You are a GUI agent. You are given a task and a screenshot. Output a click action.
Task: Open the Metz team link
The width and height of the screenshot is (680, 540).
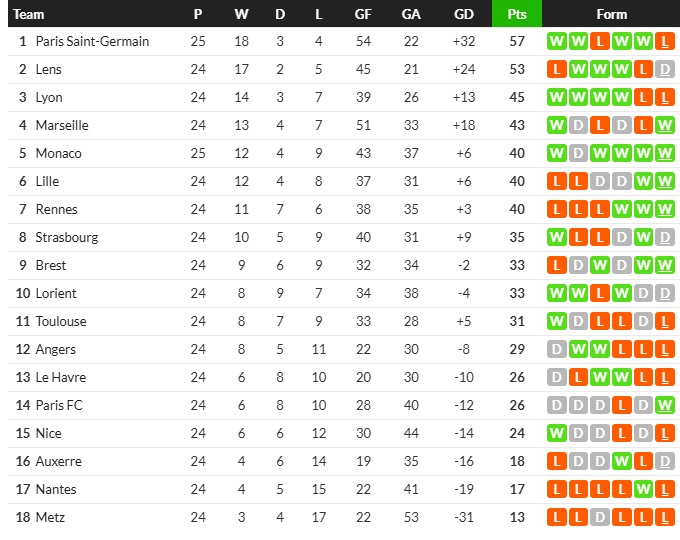(x=50, y=518)
